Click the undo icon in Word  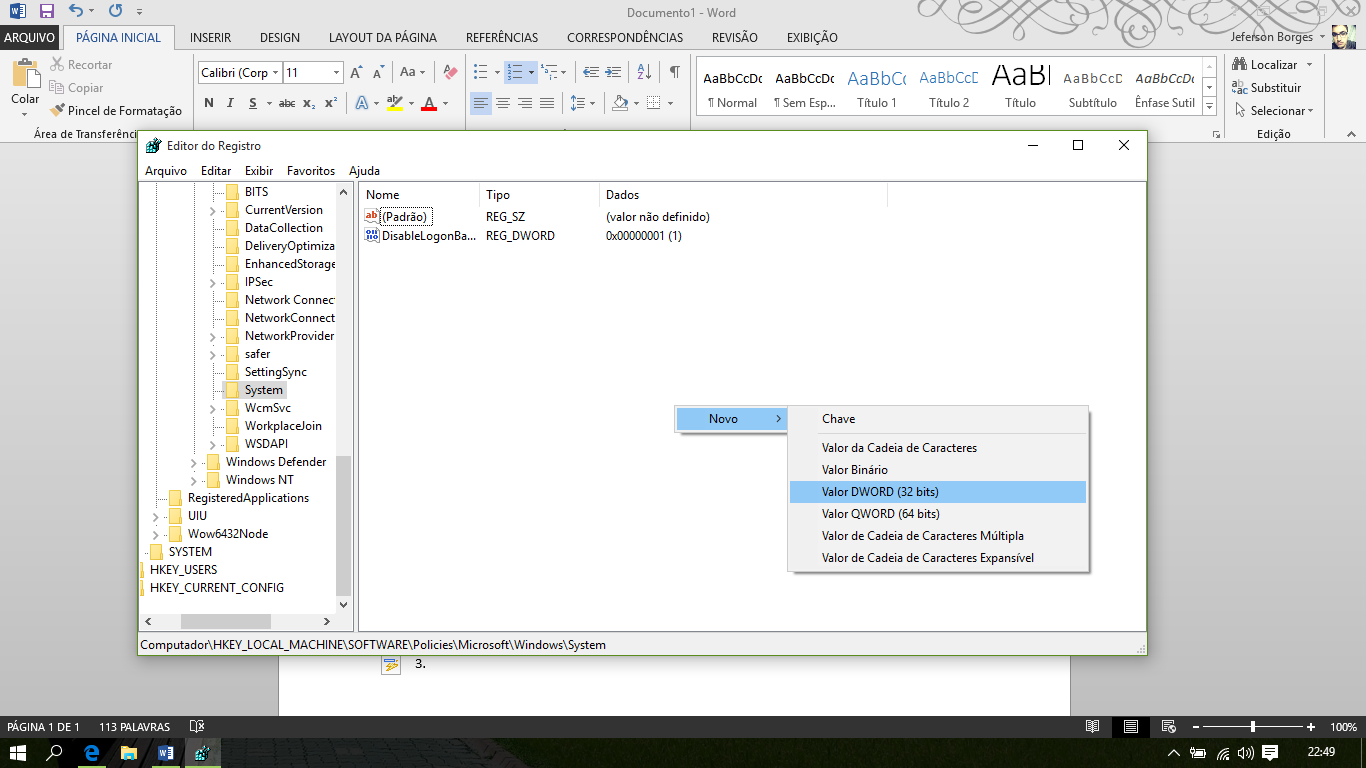(x=76, y=12)
